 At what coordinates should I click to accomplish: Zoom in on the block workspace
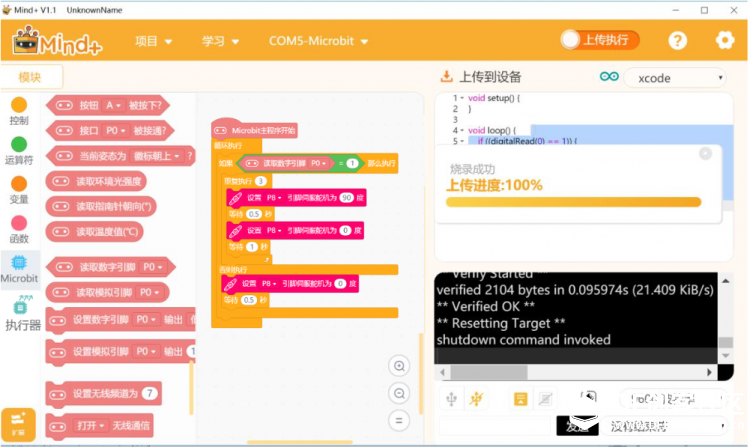(399, 366)
